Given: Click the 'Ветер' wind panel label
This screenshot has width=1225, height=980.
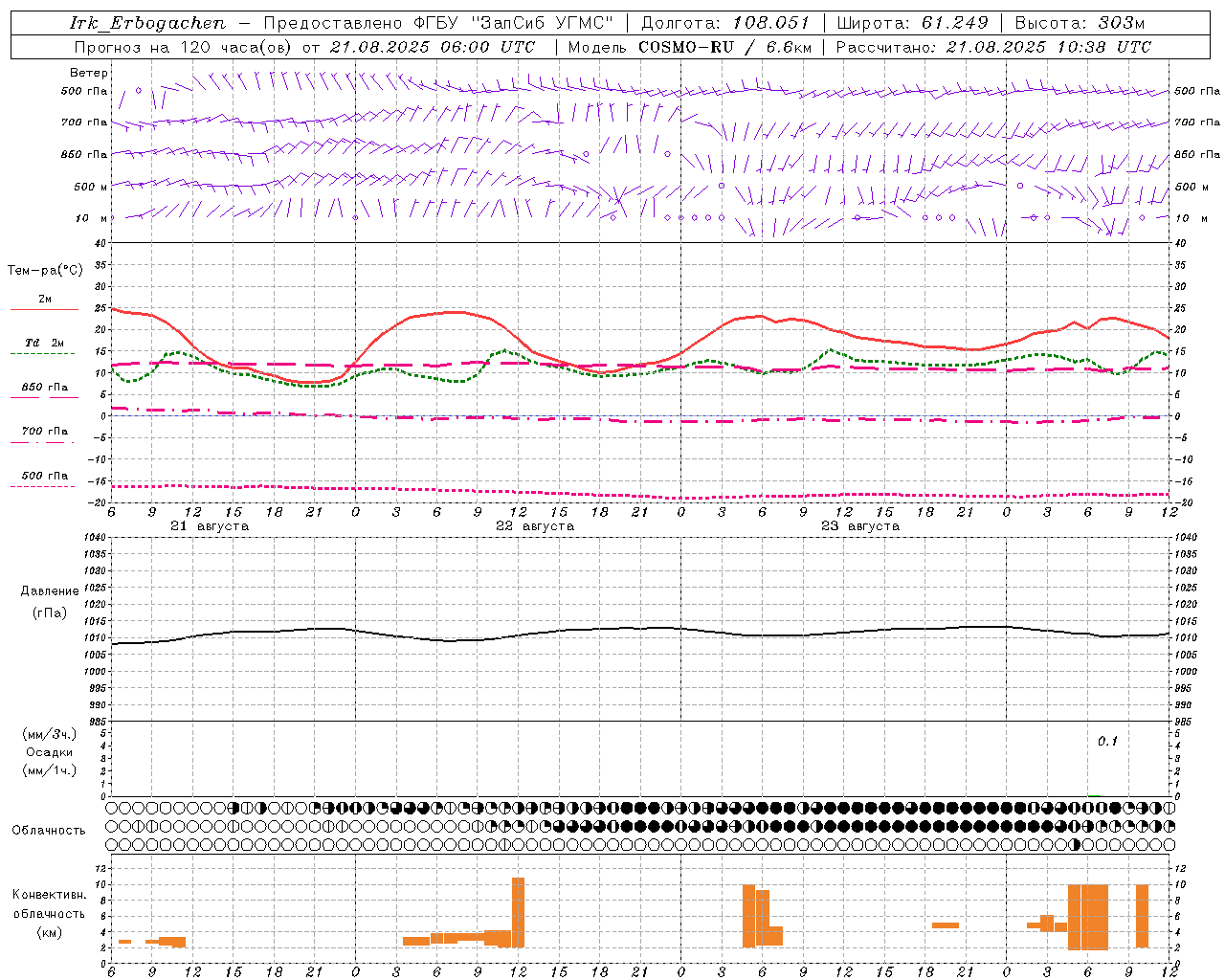Looking at the screenshot, I should pyautogui.click(x=89, y=73).
